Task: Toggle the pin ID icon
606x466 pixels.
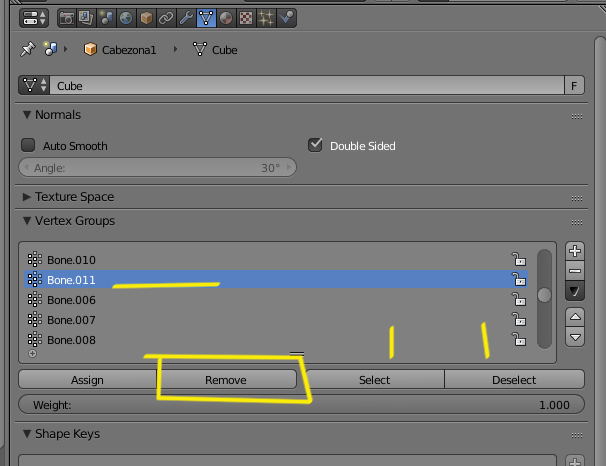Action: 27,49
